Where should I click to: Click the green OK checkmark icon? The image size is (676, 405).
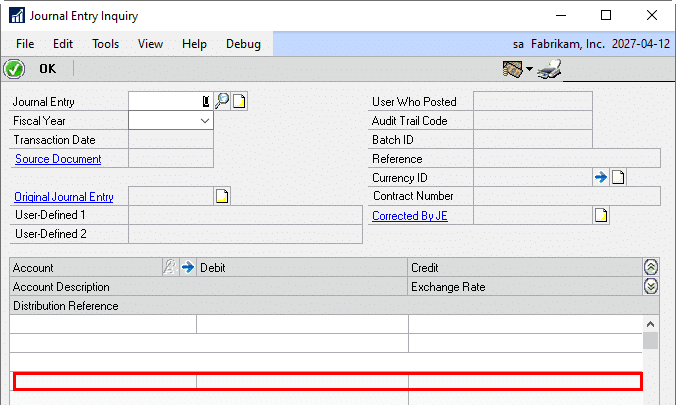click(x=14, y=69)
